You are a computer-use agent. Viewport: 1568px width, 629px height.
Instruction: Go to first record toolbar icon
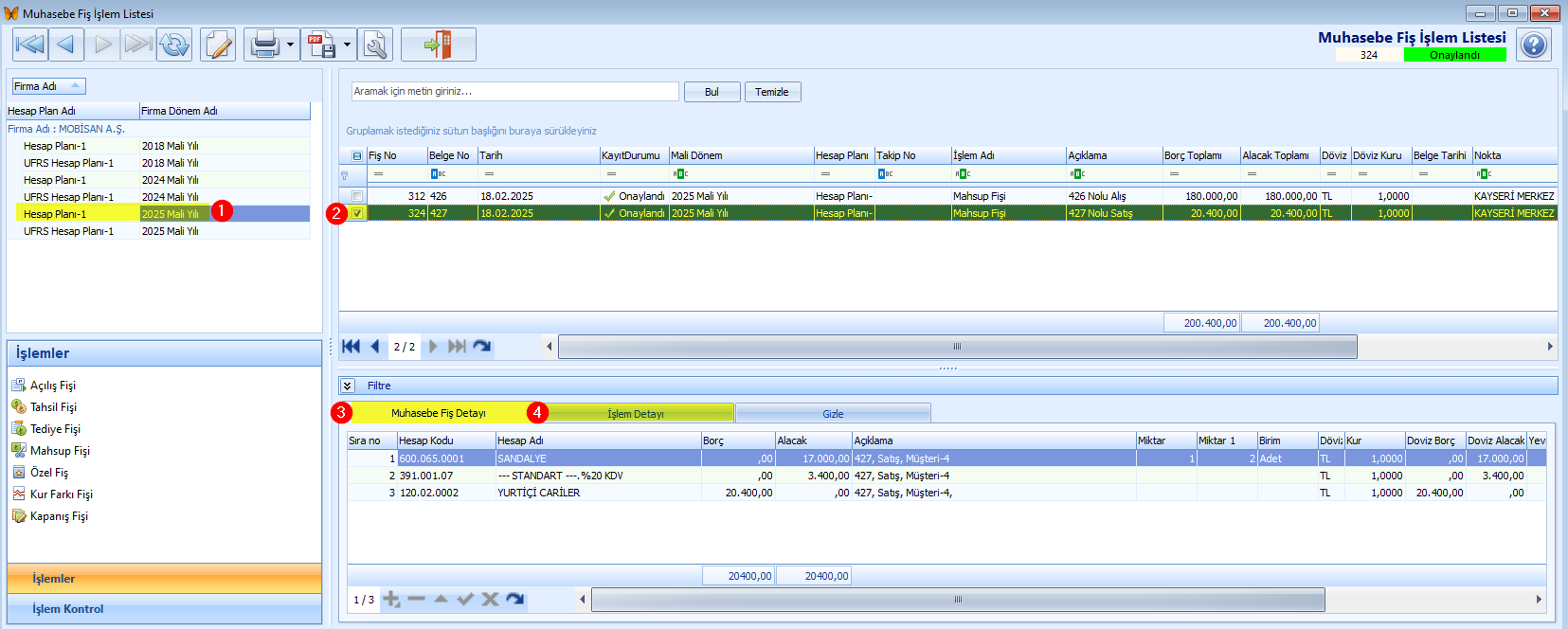pyautogui.click(x=30, y=45)
